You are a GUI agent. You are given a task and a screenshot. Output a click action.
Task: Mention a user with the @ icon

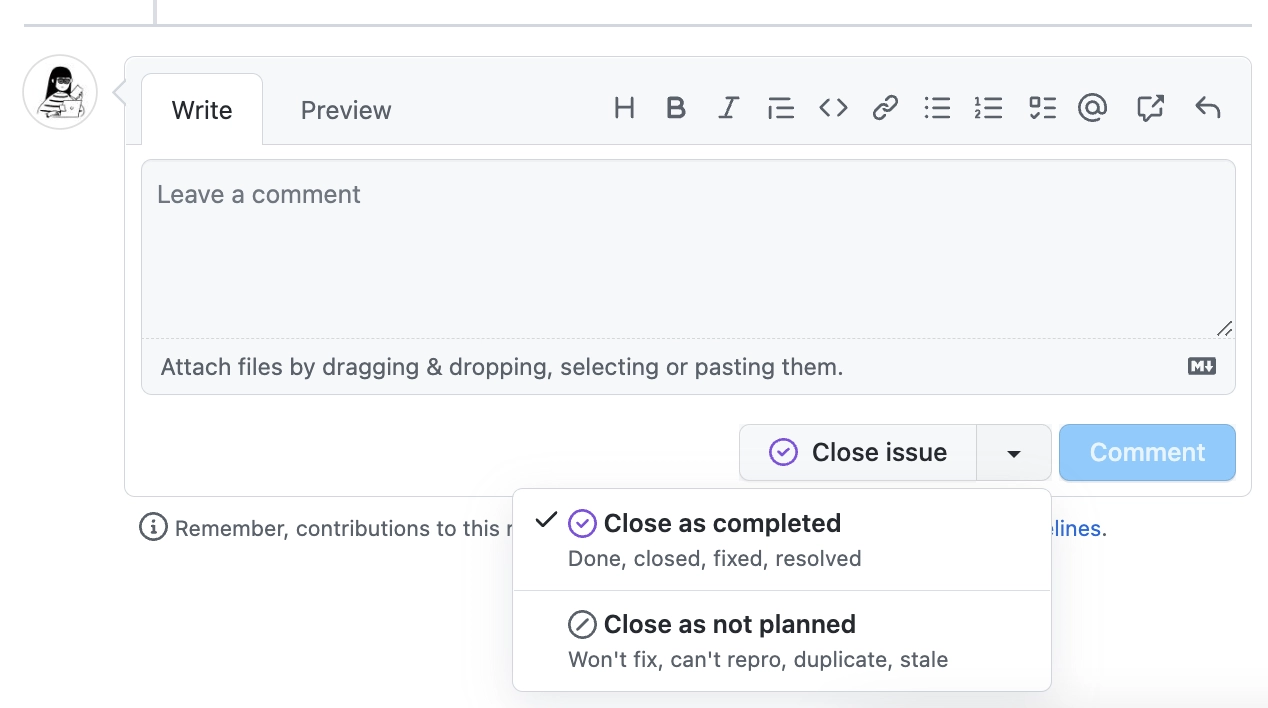click(x=1093, y=108)
